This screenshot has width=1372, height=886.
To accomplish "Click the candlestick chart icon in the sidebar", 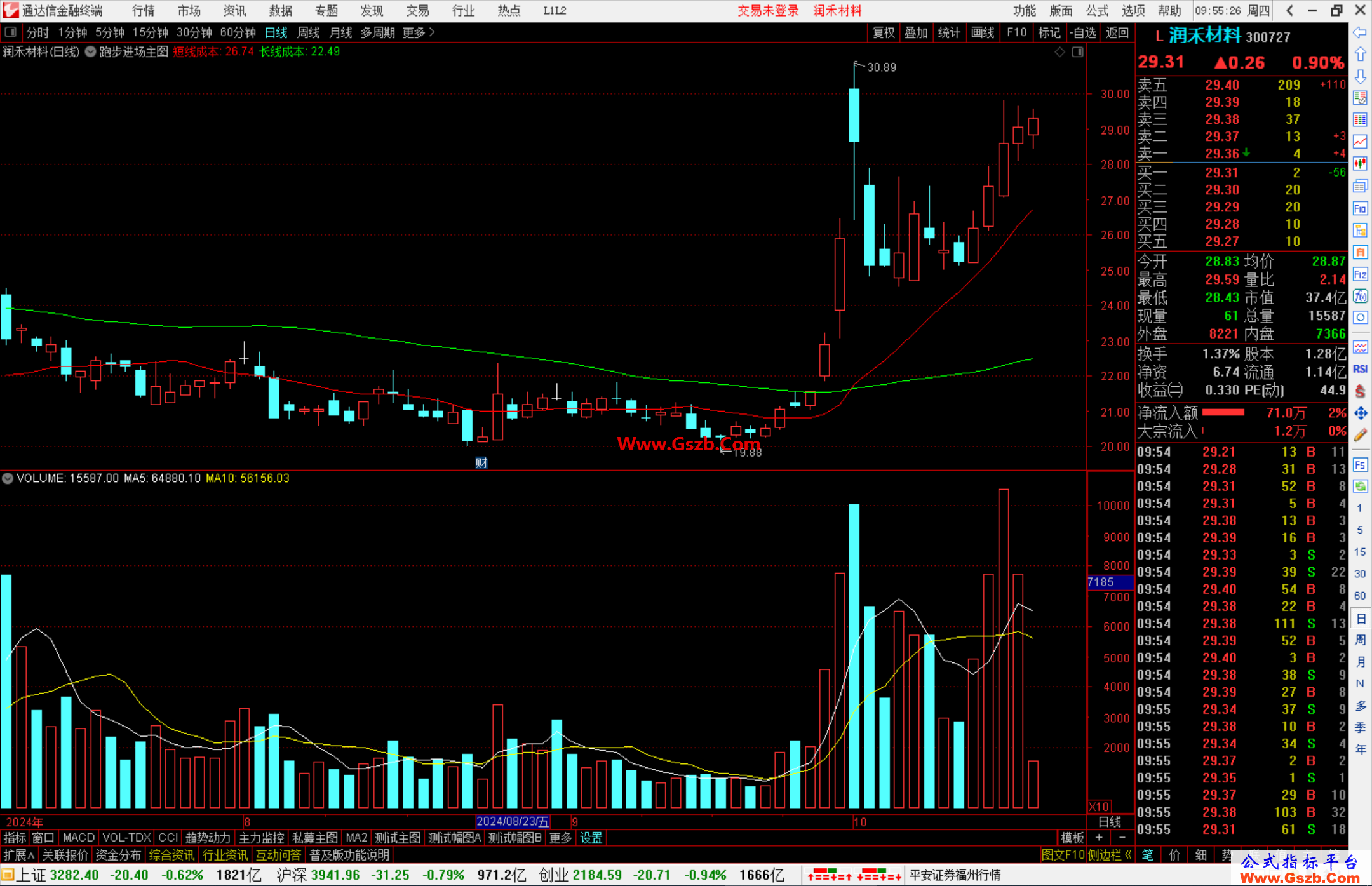I will (x=1360, y=164).
